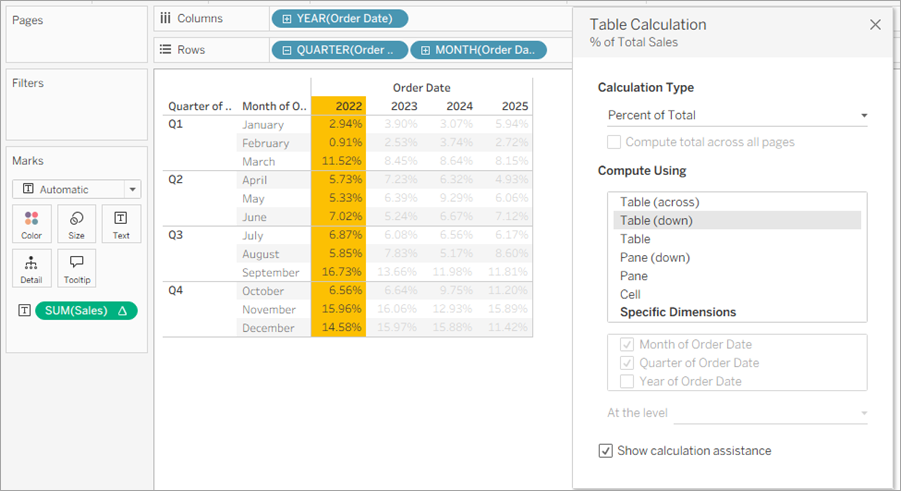Click the 2022 column header

[x=349, y=106]
